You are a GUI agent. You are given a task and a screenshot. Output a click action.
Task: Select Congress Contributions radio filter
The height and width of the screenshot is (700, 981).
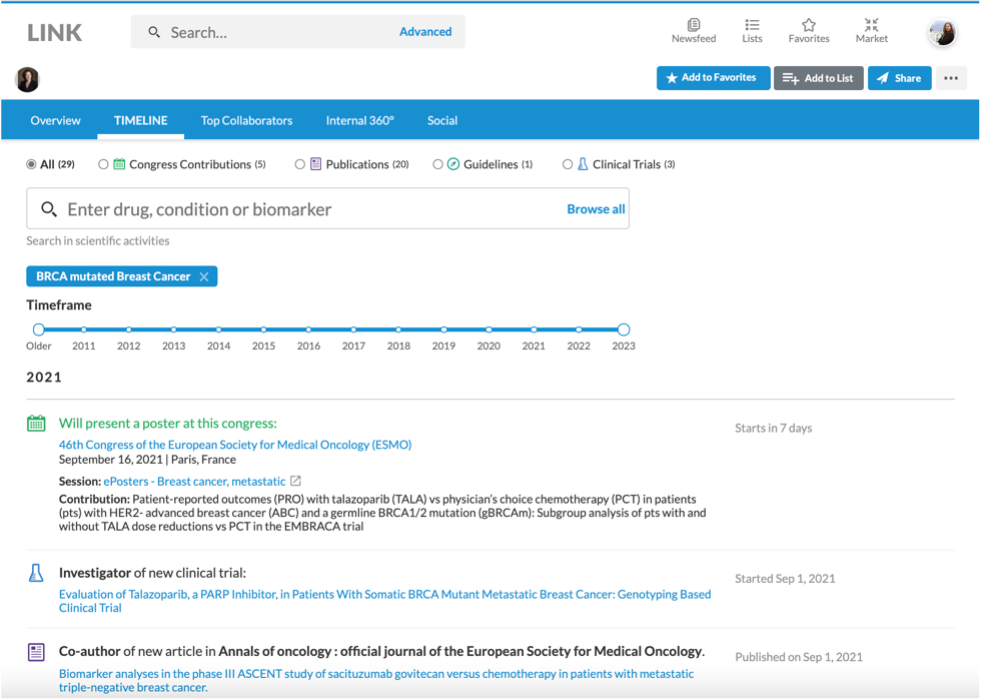(x=104, y=164)
